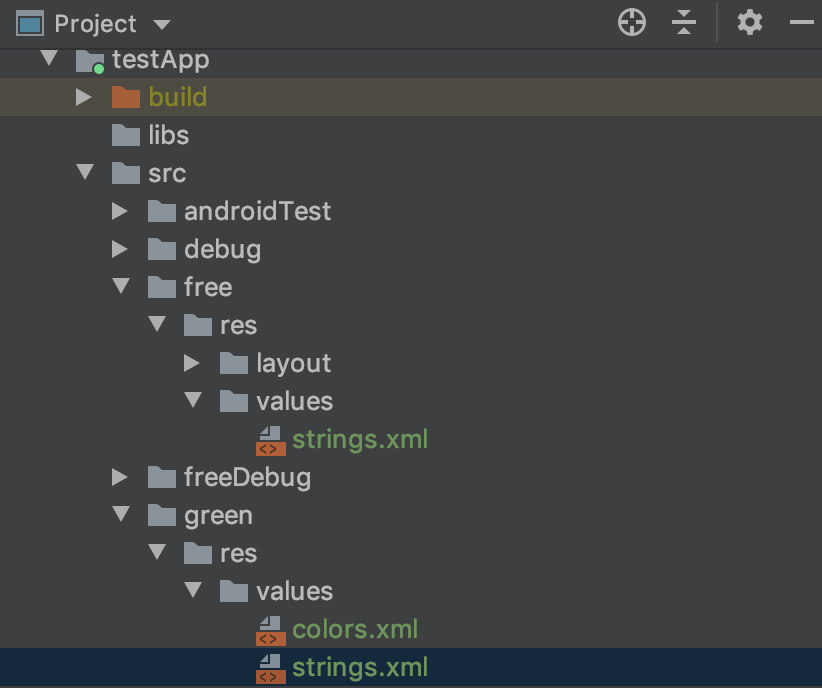The height and width of the screenshot is (688, 822).
Task: Hide the Project tool window
Action: click(802, 22)
